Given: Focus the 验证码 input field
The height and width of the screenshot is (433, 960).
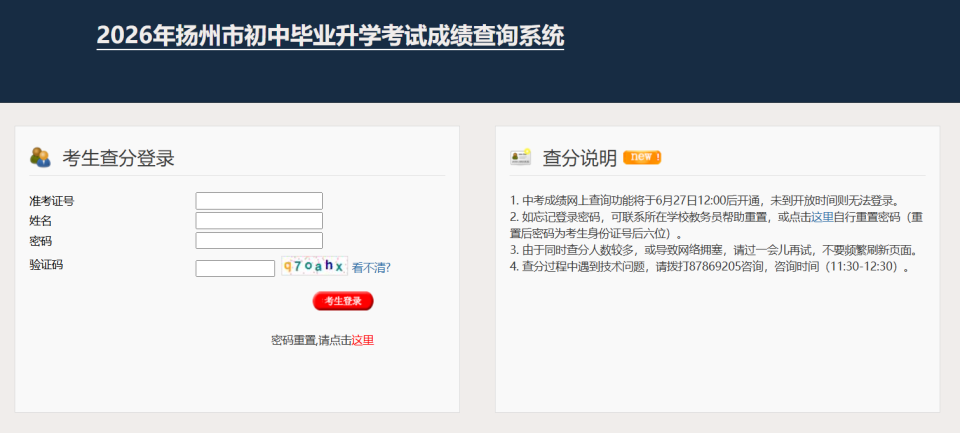Looking at the screenshot, I should click(x=235, y=268).
